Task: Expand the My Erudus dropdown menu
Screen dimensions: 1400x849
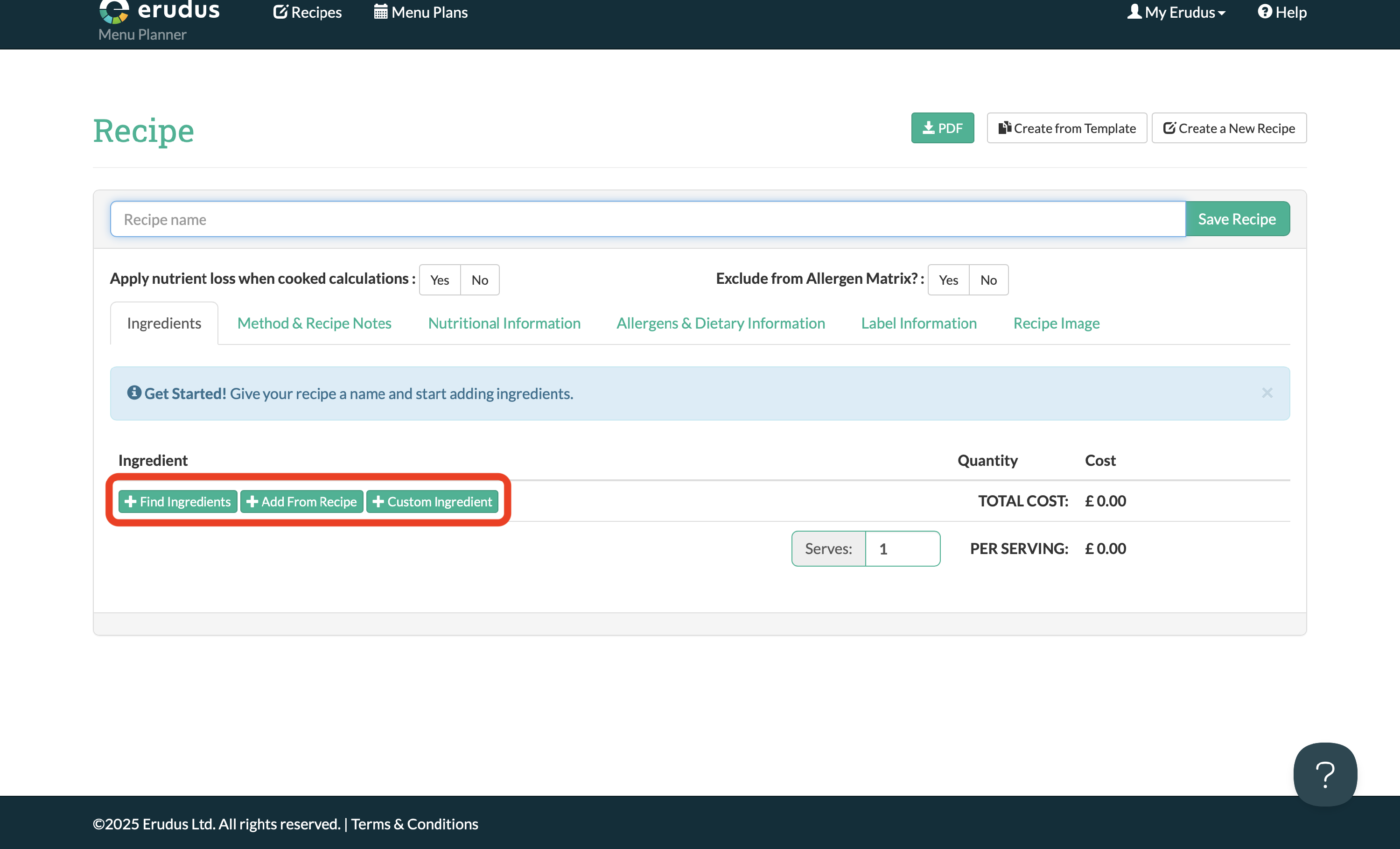Action: pyautogui.click(x=1176, y=13)
